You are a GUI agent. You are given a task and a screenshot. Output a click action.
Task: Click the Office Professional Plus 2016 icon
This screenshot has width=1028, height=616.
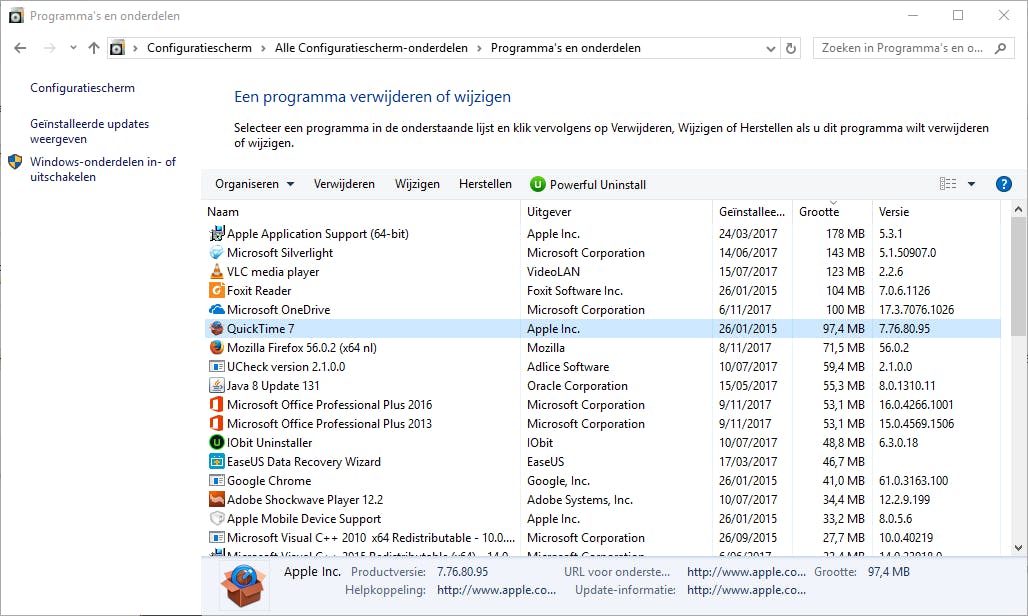click(x=216, y=405)
